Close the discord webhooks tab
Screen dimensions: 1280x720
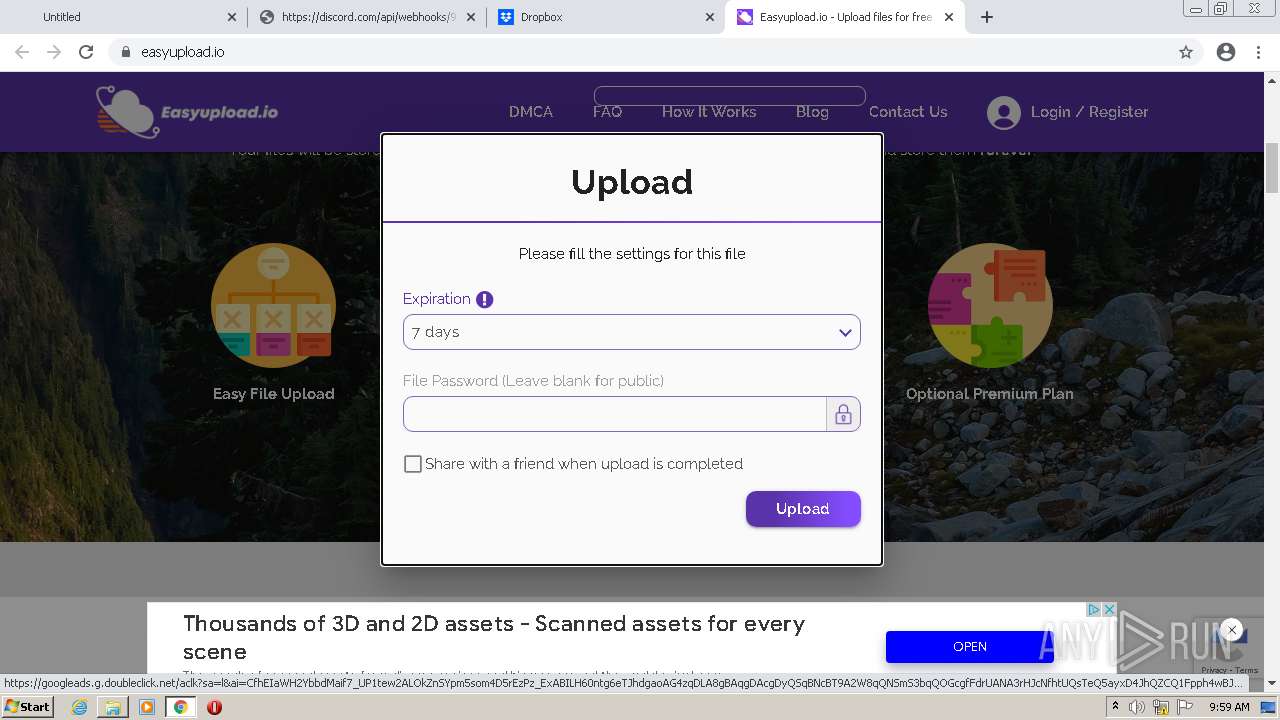[x=471, y=17]
